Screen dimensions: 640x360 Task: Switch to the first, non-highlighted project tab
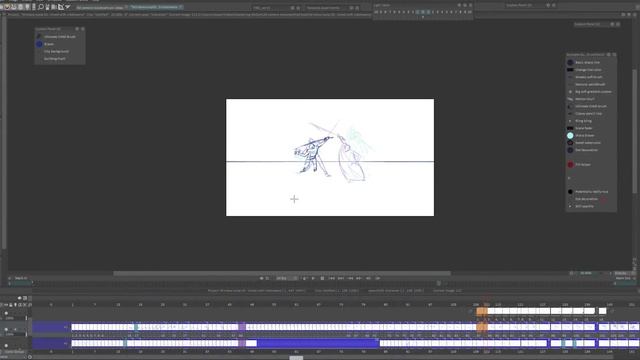(100, 7)
